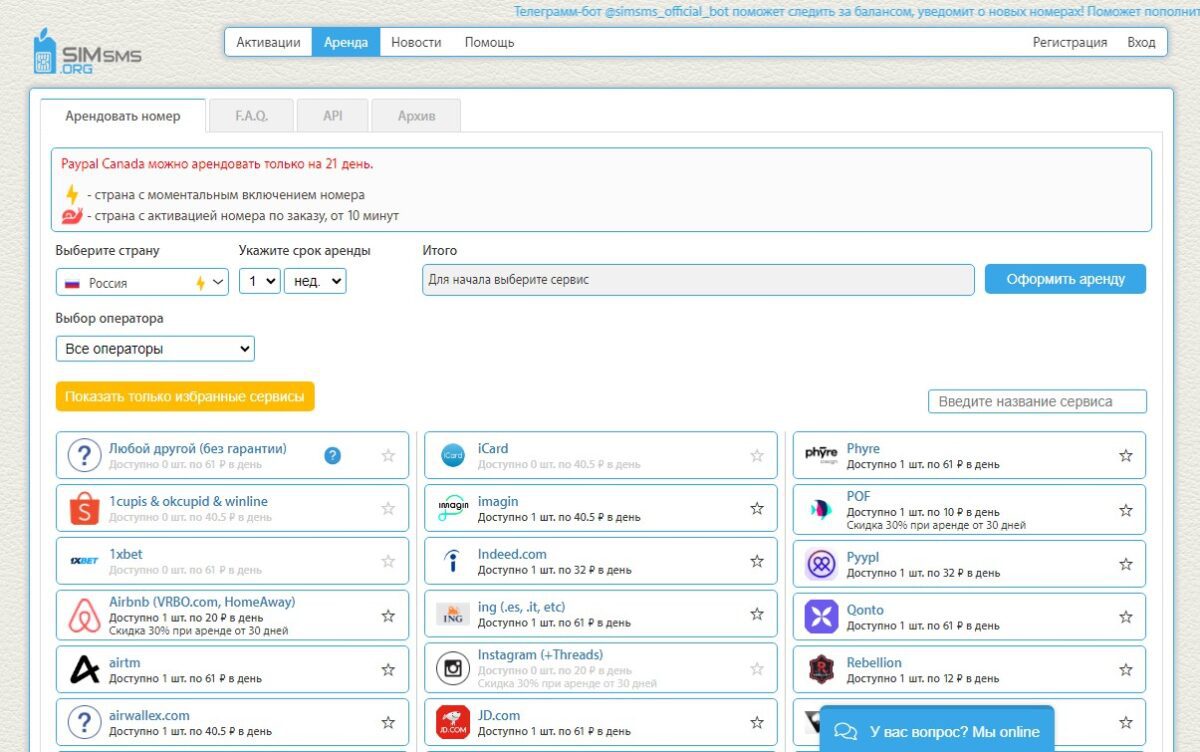
Task: Click the Airbnb logo icon
Action: [x=84, y=614]
